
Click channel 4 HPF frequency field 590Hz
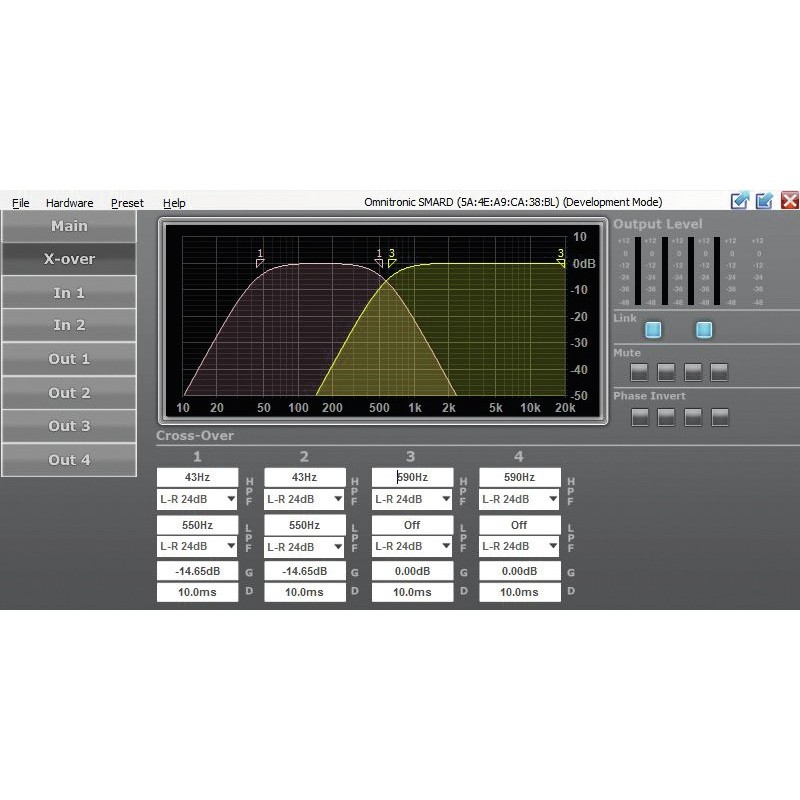(x=519, y=478)
